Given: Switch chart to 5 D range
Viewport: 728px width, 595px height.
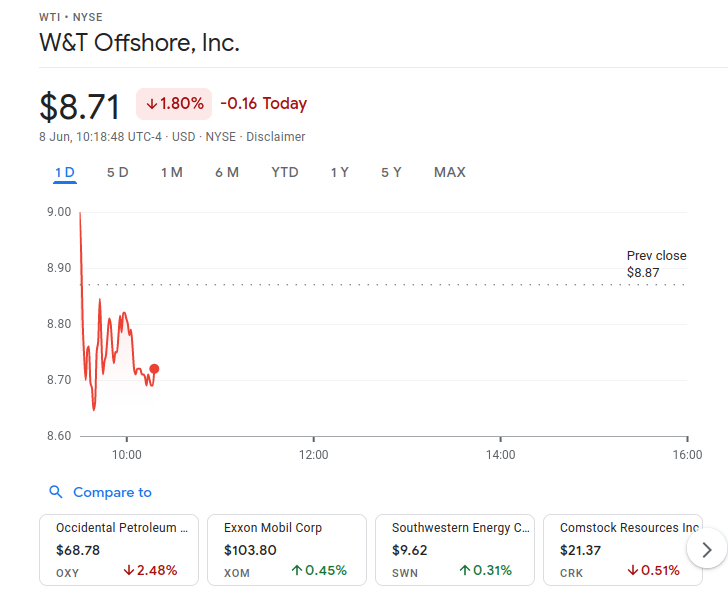Looking at the screenshot, I should (117, 173).
